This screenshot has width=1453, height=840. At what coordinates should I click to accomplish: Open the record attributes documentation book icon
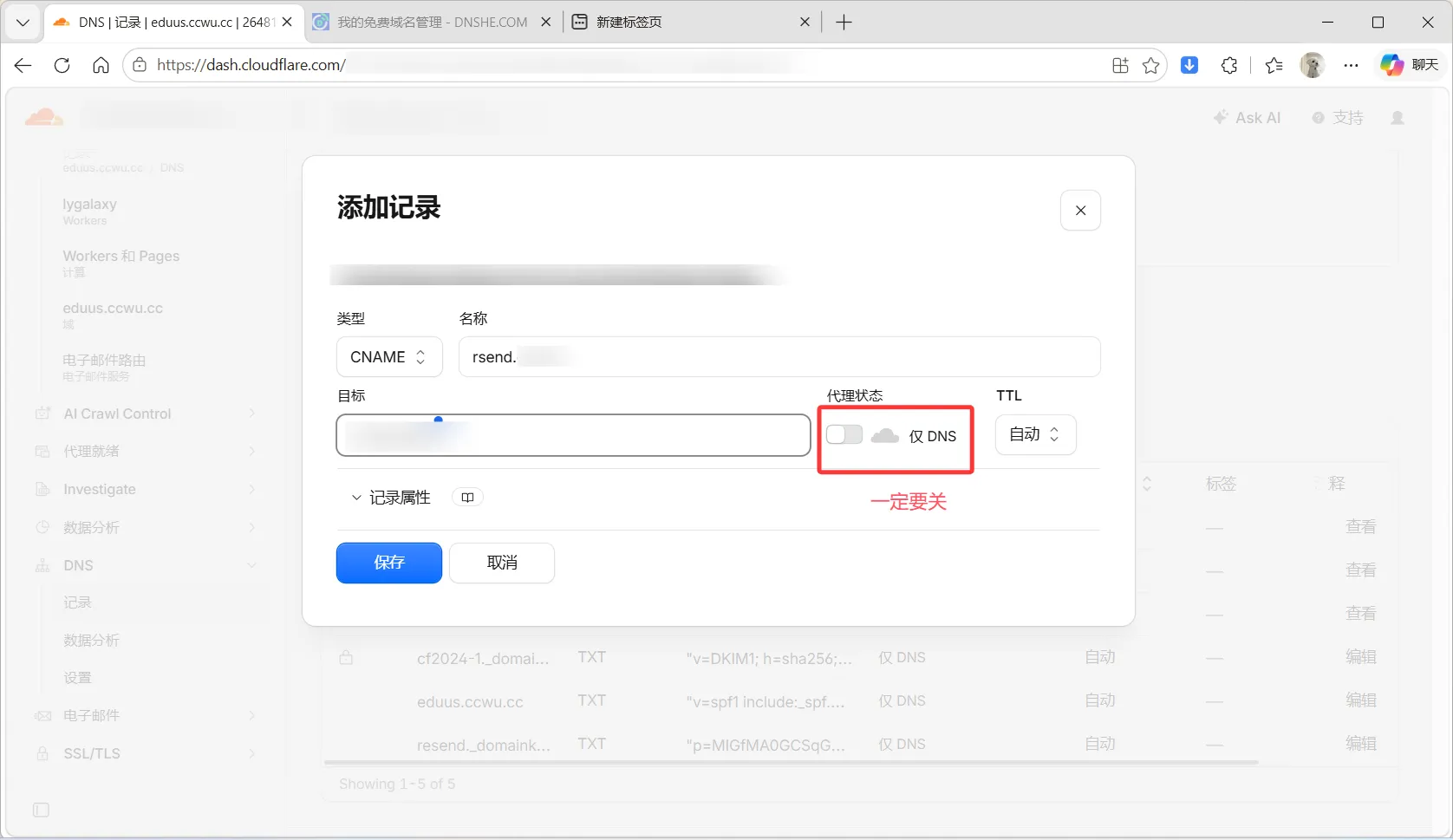(467, 498)
